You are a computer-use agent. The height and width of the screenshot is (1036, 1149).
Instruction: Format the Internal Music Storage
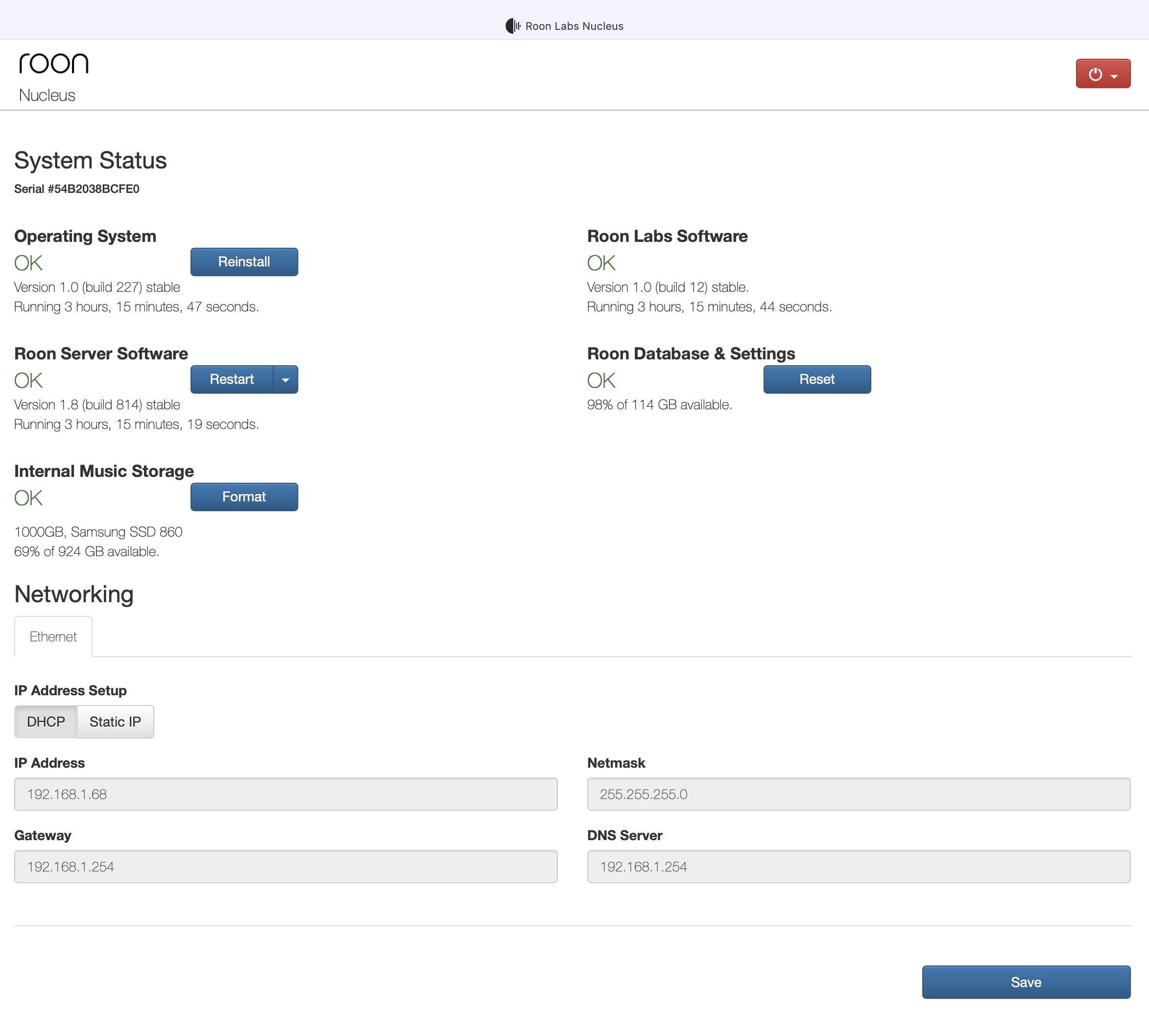pos(244,497)
